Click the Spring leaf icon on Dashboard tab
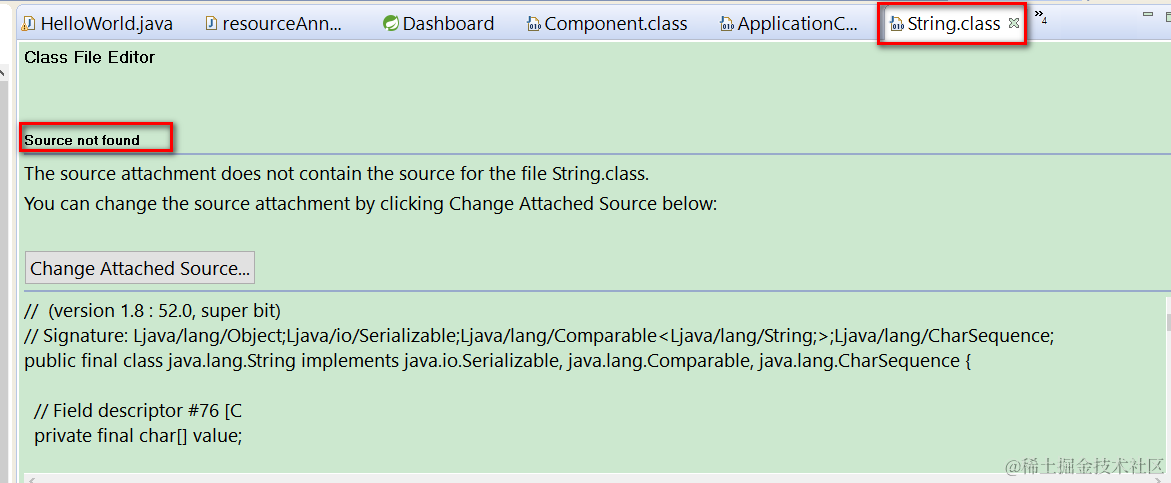This screenshot has height=483, width=1171. click(x=391, y=24)
